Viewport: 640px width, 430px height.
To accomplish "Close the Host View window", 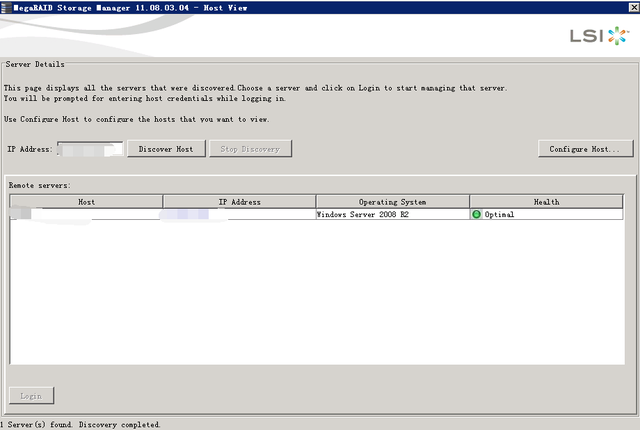I will (x=633, y=7).
